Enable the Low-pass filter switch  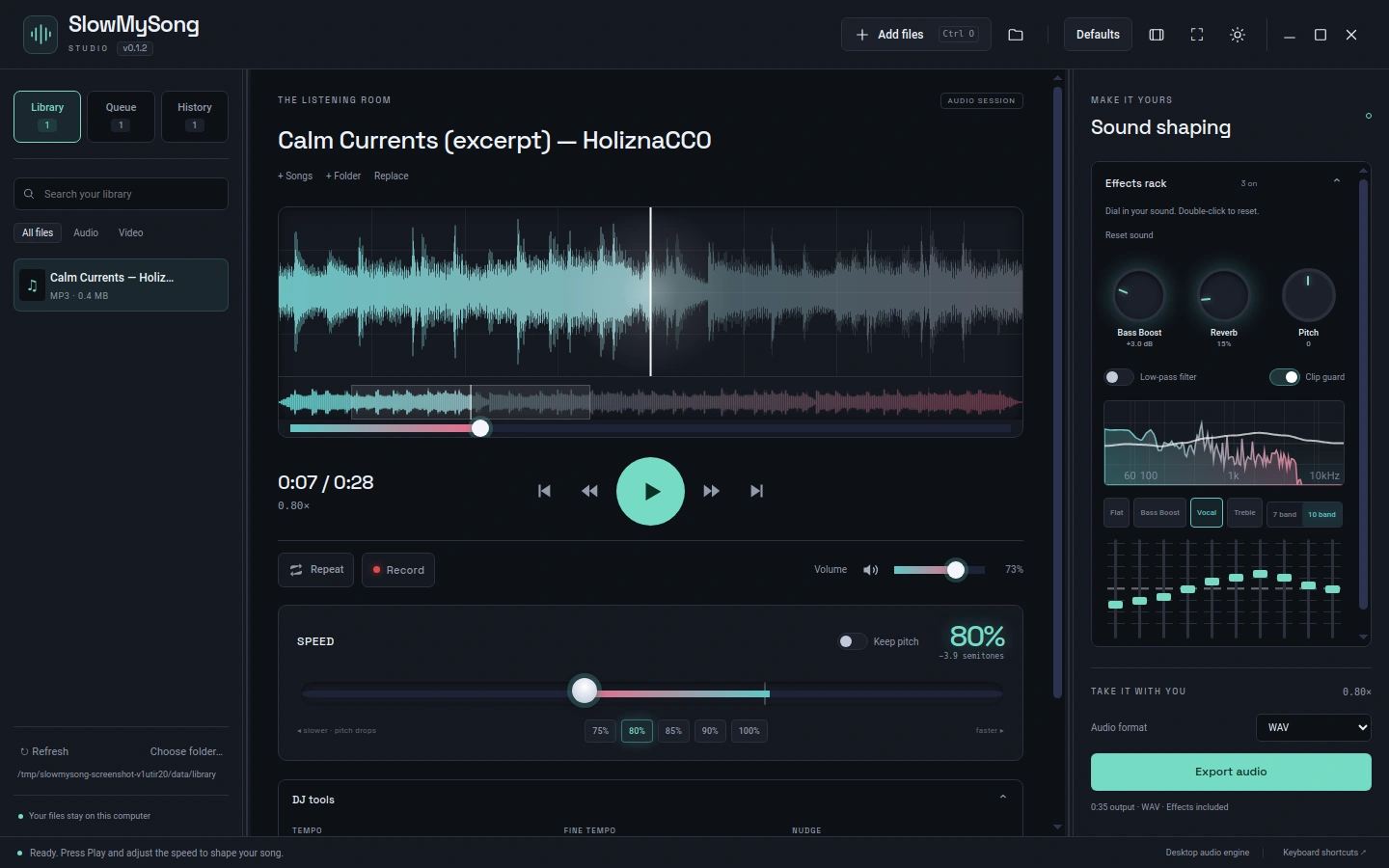[x=1119, y=377]
